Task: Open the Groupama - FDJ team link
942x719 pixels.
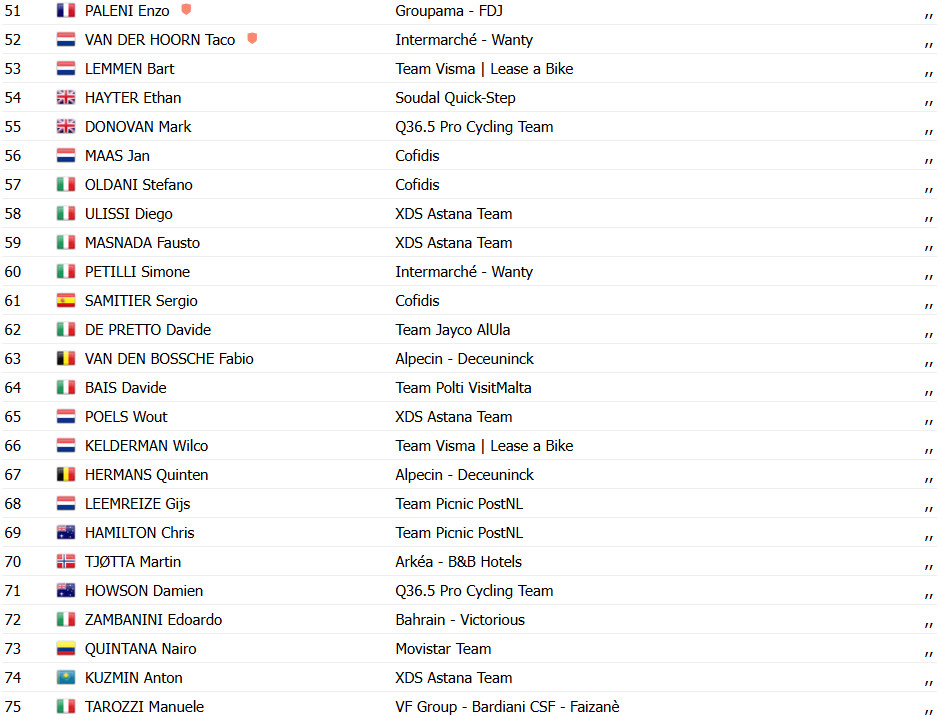Action: [449, 11]
